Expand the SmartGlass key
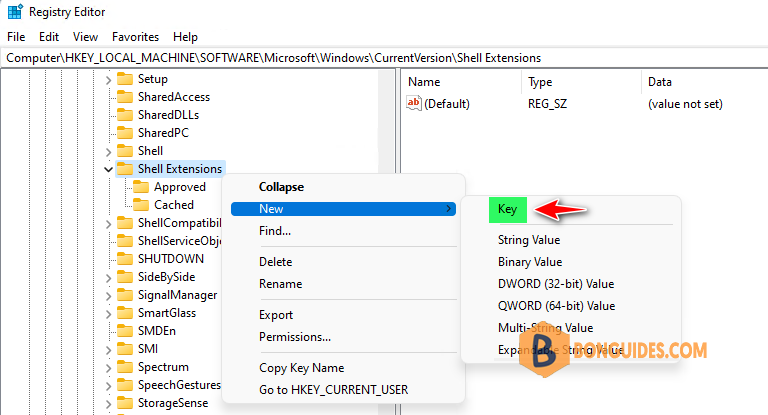 [x=108, y=314]
